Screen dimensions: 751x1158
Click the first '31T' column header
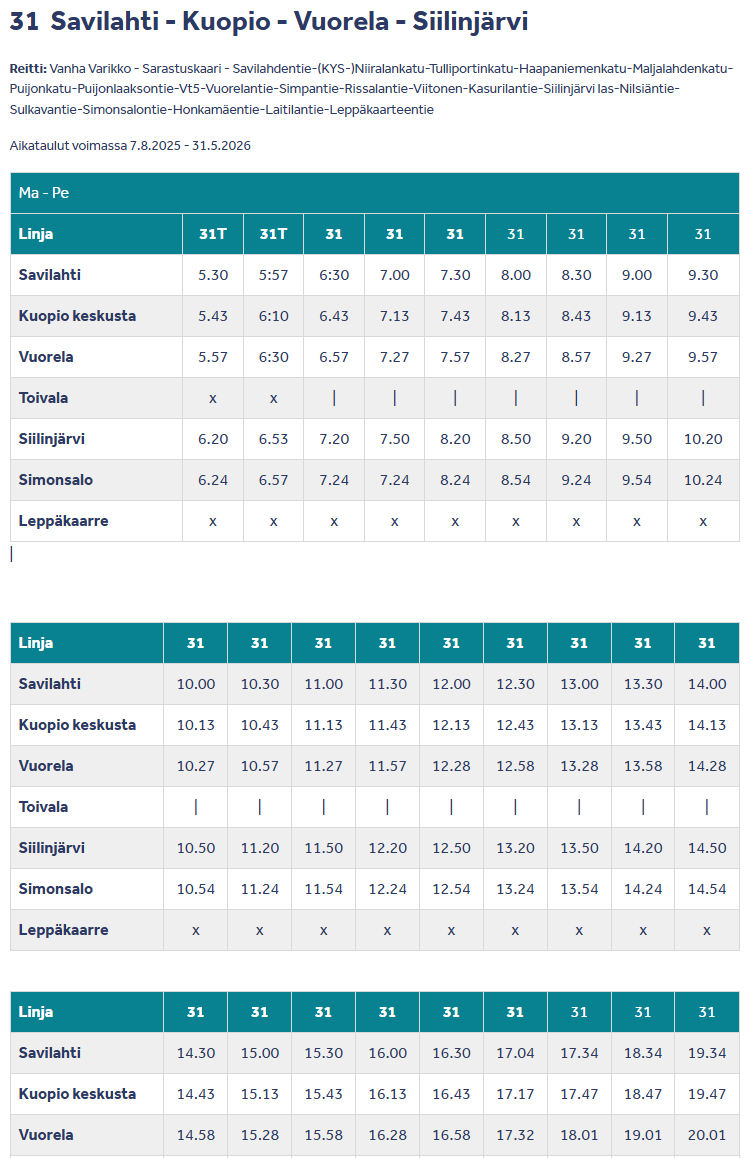pyautogui.click(x=213, y=234)
